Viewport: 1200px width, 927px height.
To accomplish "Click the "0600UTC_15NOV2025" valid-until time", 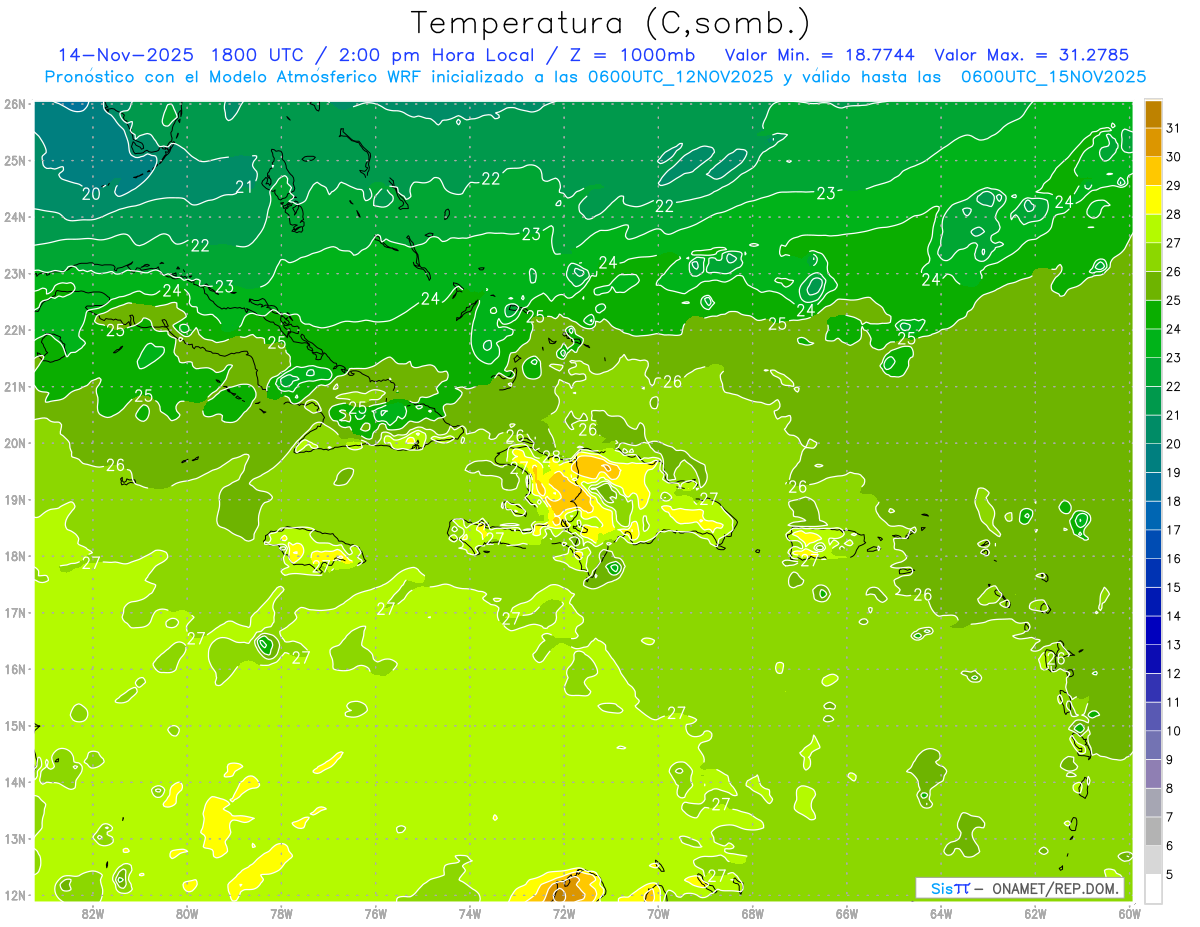I will 1053,76.
